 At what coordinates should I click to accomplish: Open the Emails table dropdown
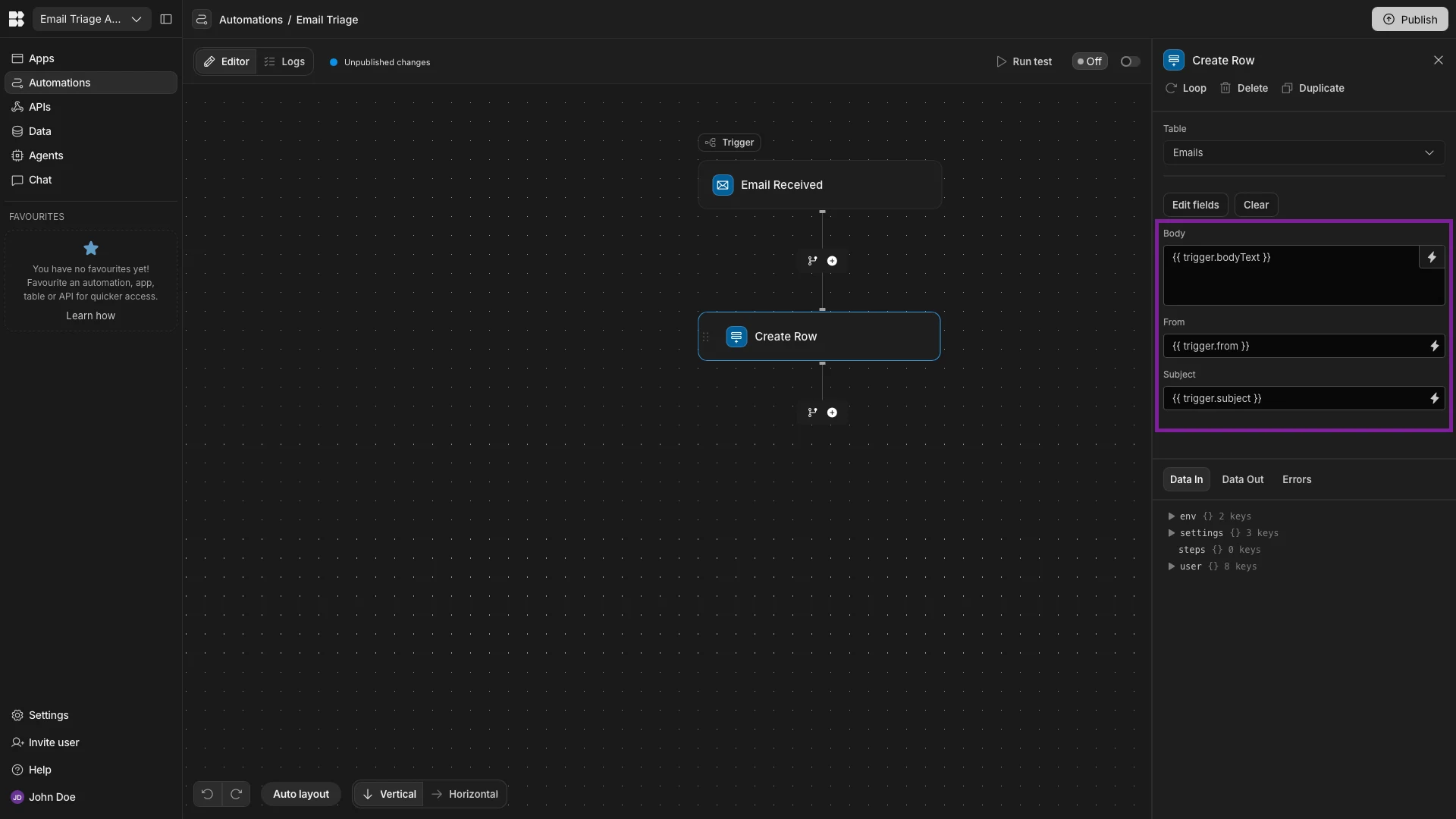(1303, 152)
